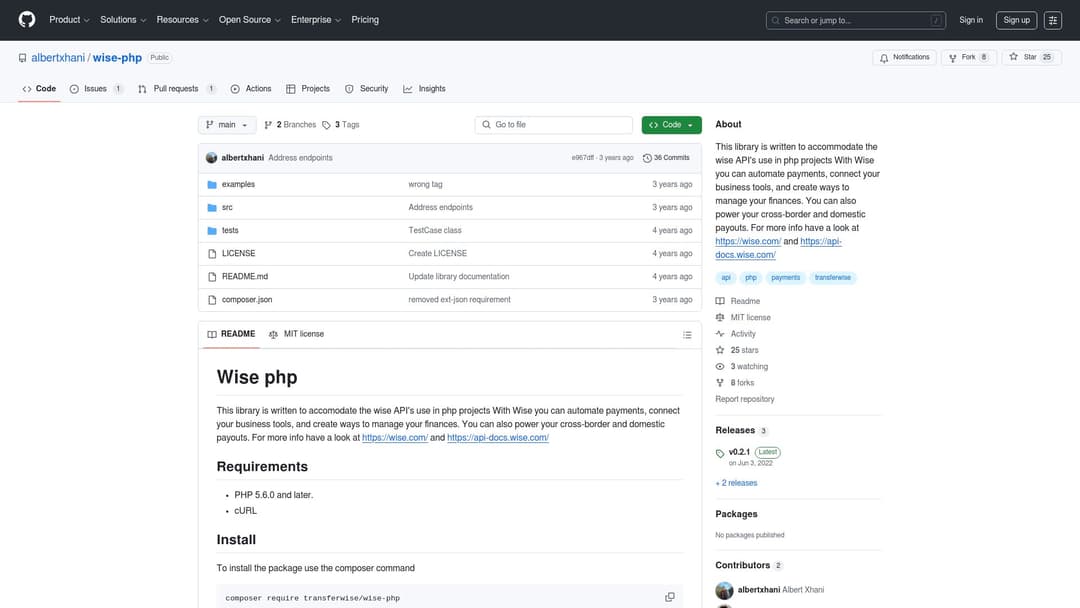
Task: Open the Product menu
Action: [69, 20]
